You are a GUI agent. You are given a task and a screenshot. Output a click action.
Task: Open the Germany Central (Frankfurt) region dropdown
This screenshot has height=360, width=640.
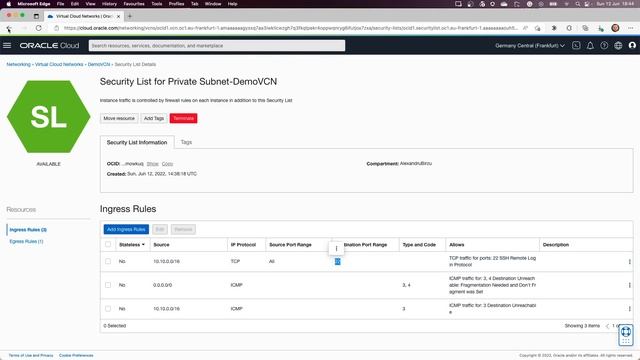tap(530, 46)
